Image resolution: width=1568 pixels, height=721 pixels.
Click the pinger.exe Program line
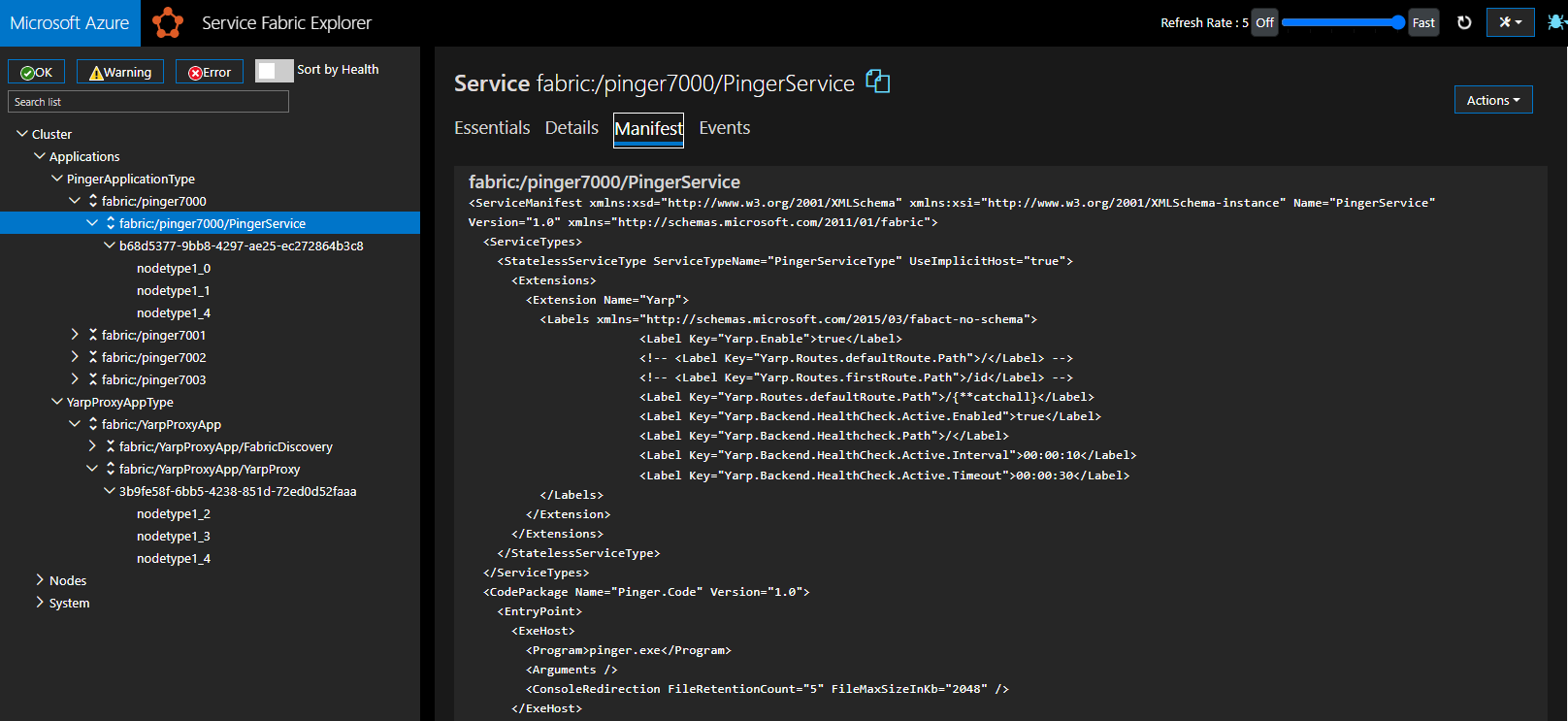629,650
